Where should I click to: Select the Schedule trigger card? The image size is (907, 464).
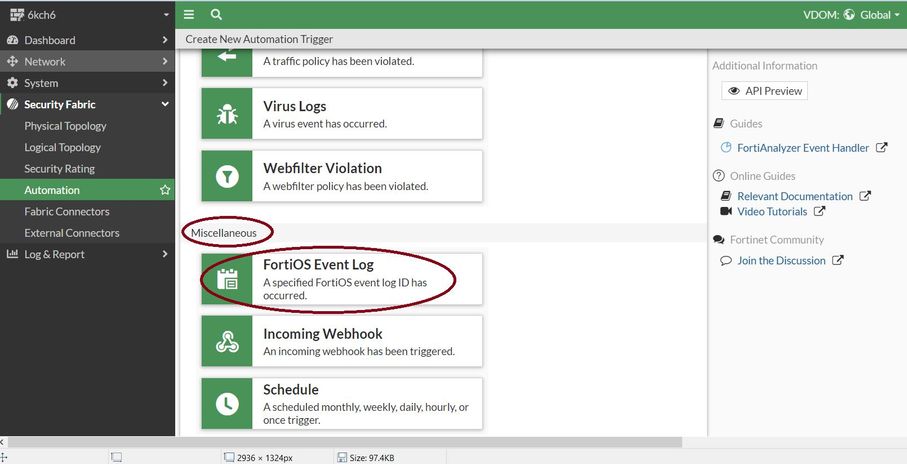point(342,404)
